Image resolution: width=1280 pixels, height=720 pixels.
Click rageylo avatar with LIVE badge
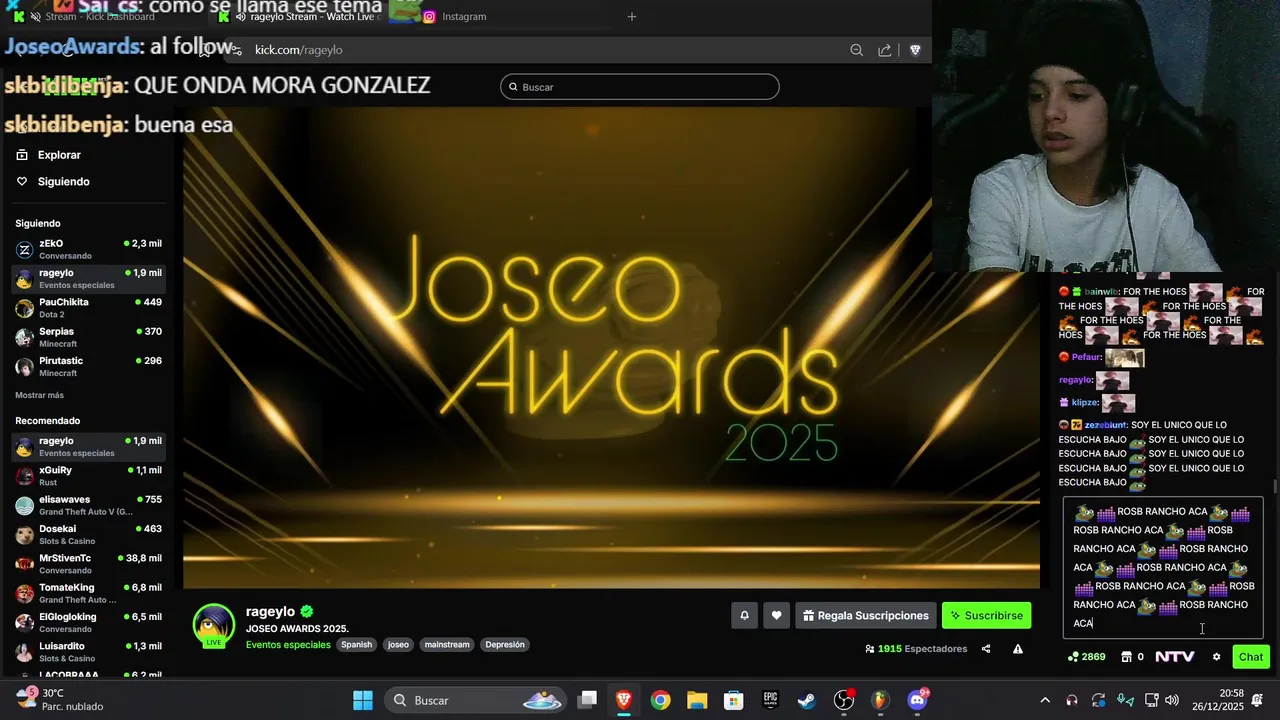coord(213,627)
